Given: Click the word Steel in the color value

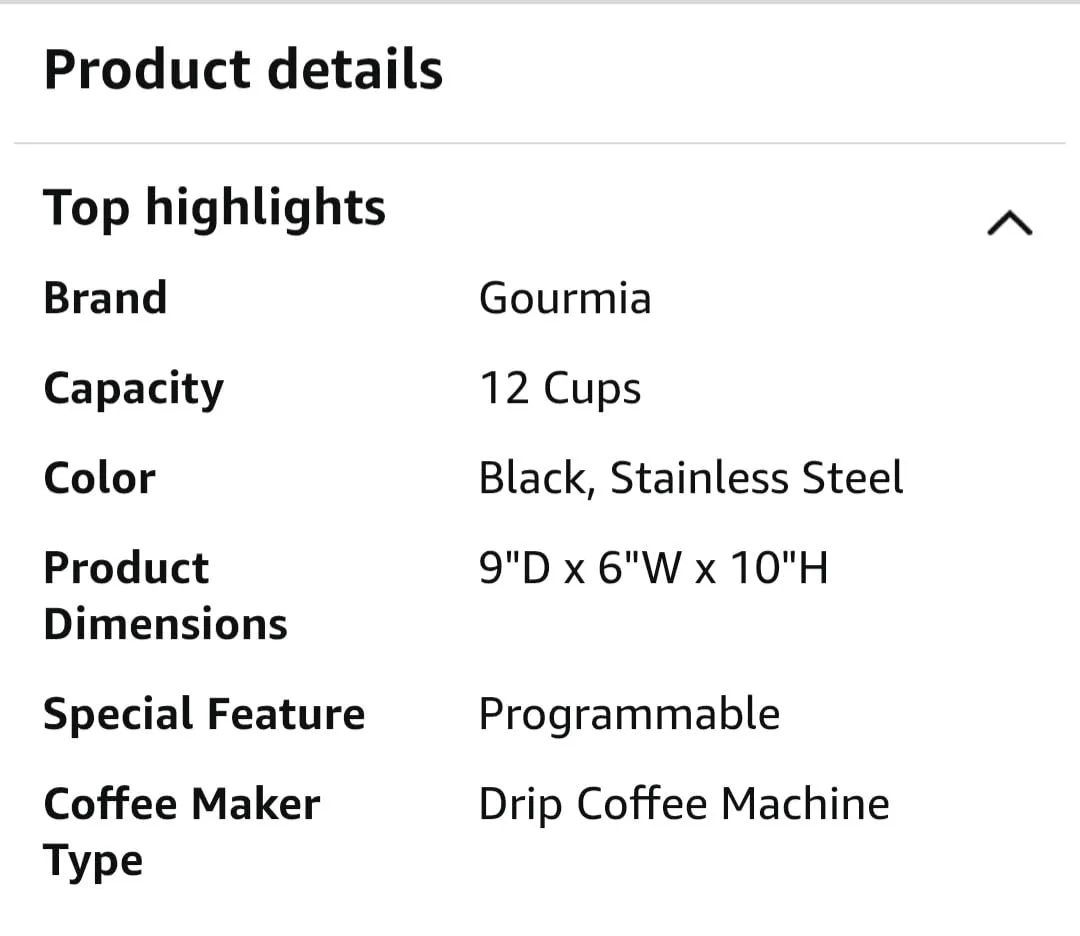Looking at the screenshot, I should 853,478.
